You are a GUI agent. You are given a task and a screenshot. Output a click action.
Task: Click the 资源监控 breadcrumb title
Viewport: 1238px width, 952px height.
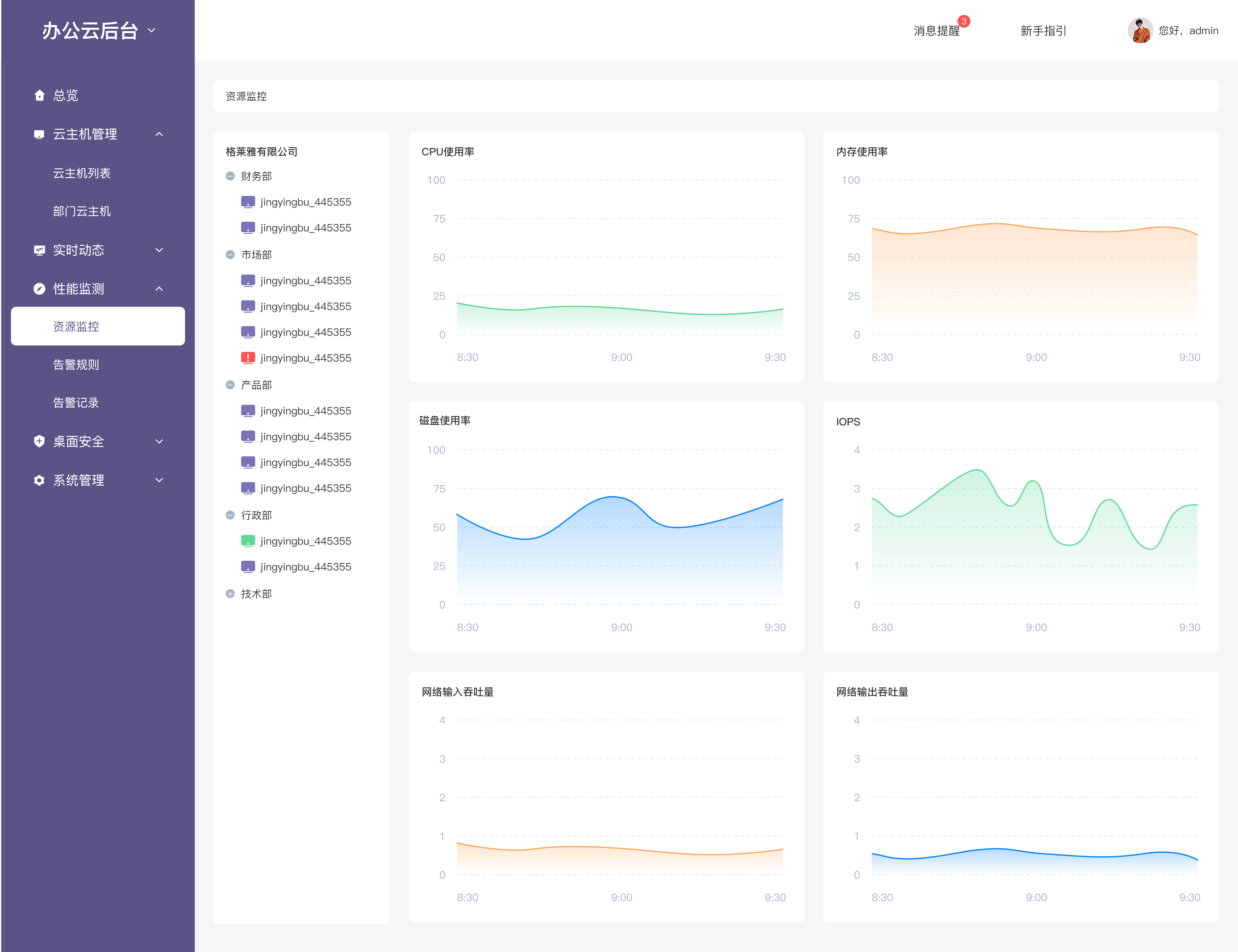tap(246, 96)
